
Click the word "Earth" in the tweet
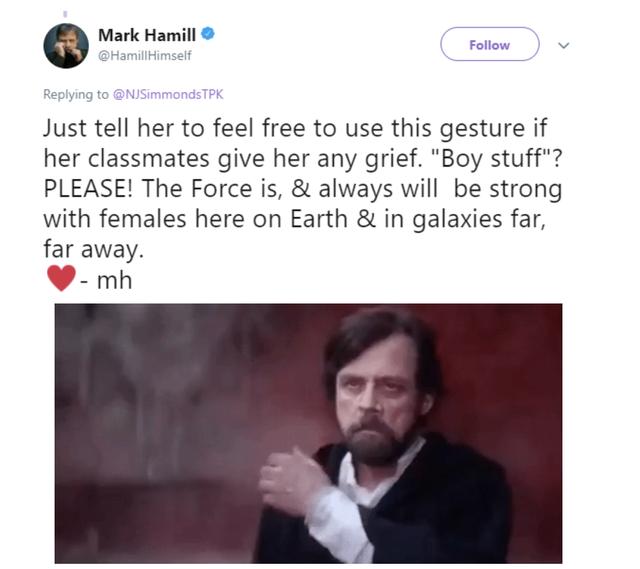pyautogui.click(x=319, y=219)
